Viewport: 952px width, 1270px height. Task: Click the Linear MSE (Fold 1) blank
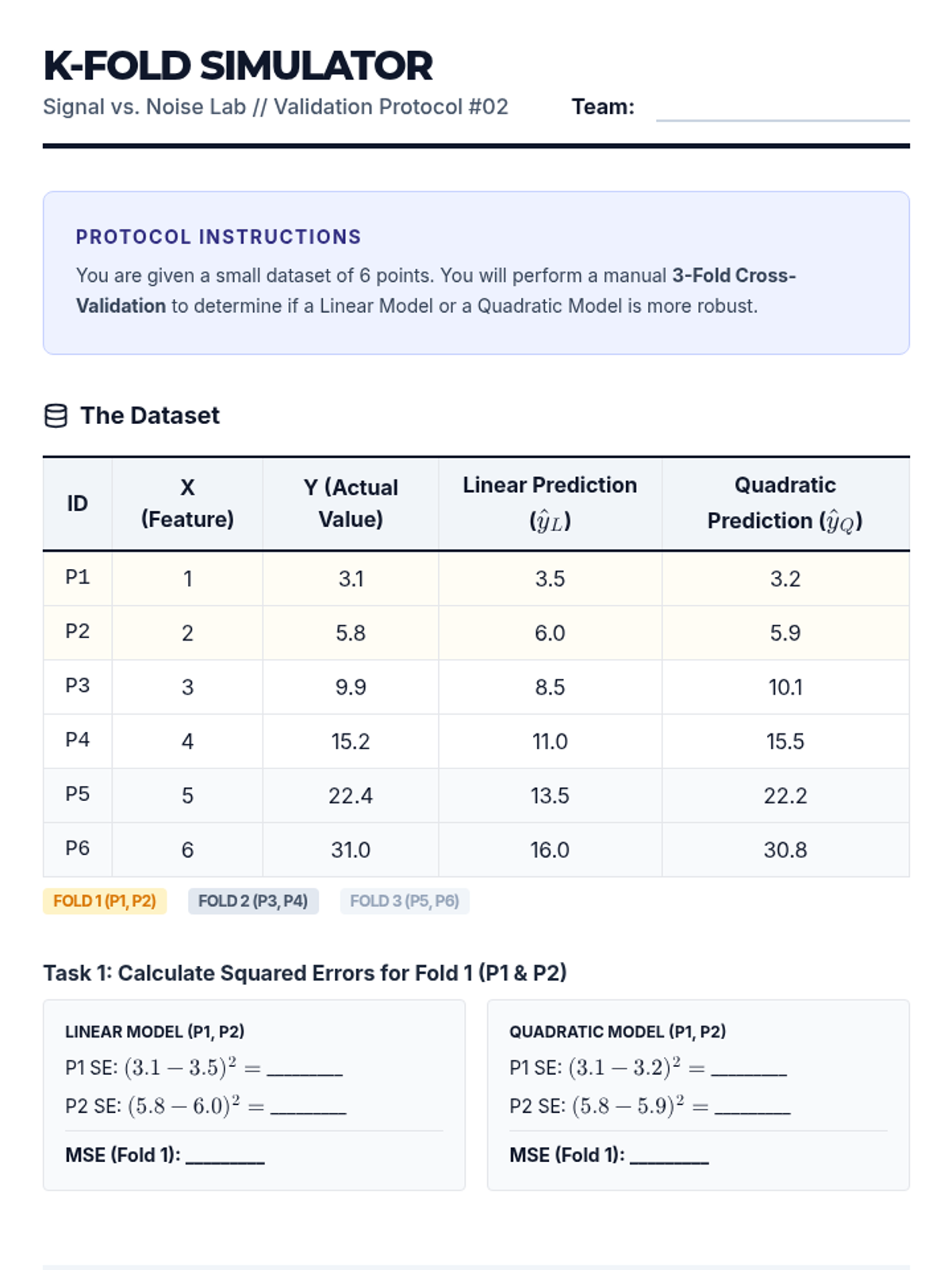point(225,1156)
